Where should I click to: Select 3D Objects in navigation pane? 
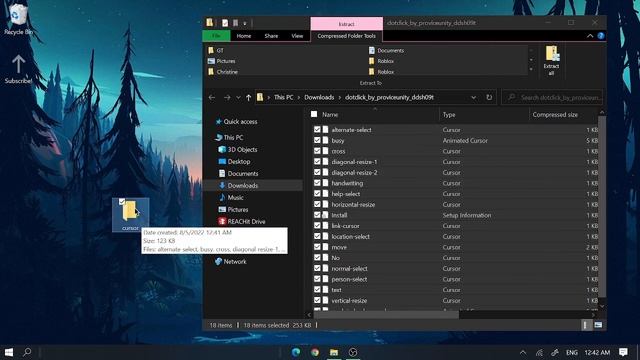coord(242,149)
